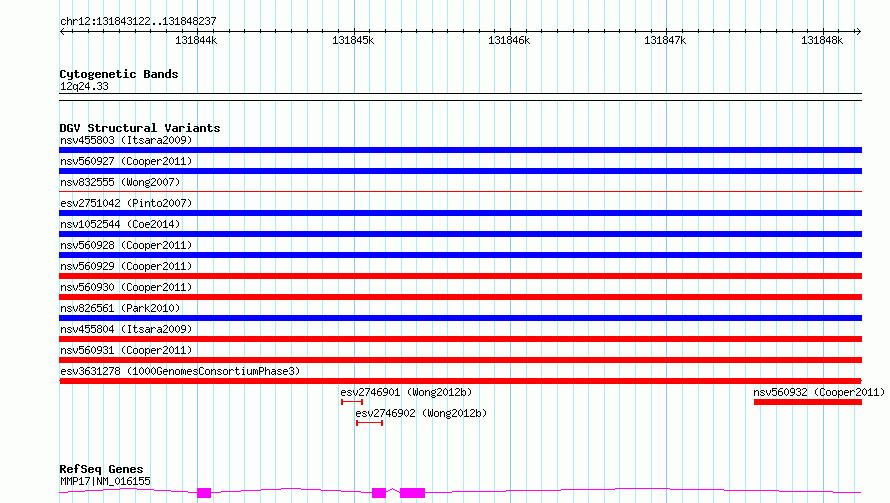Click the nsv560928 (Cooper2011) label

pos(126,245)
